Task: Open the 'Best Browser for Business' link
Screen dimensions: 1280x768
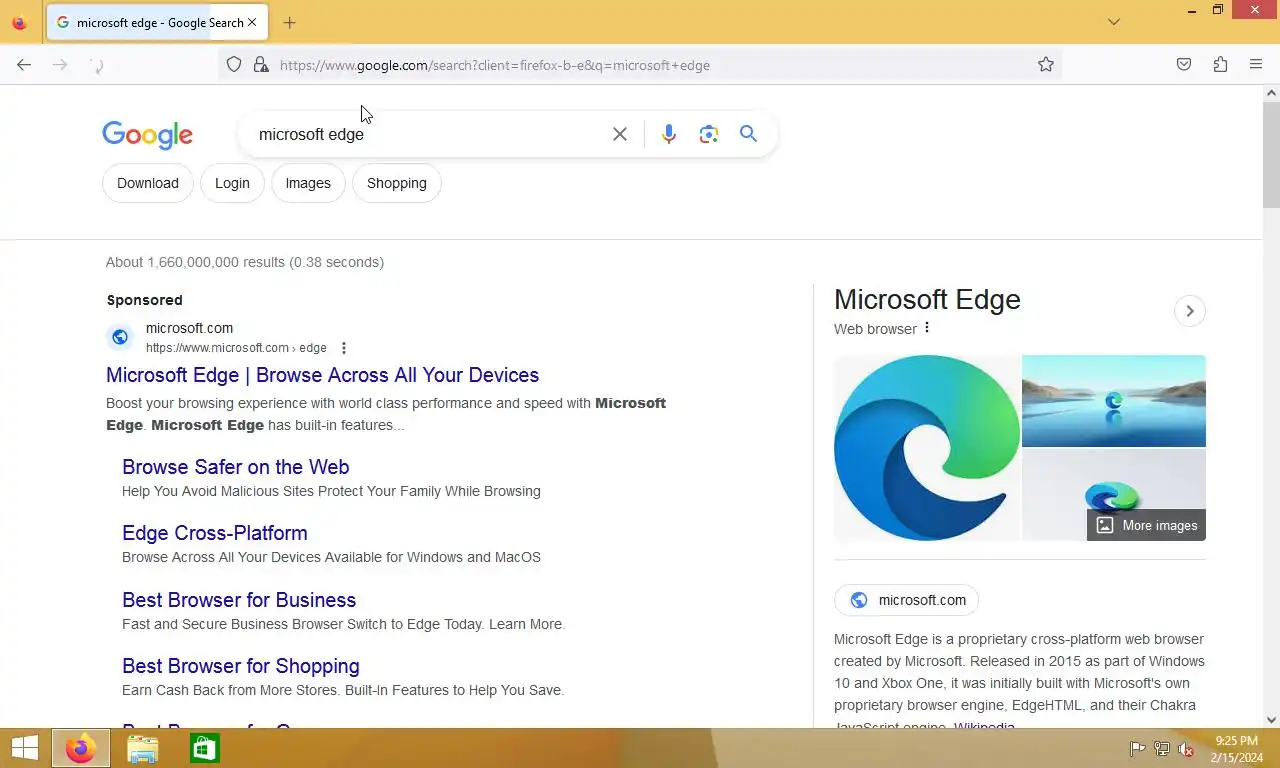Action: (239, 600)
